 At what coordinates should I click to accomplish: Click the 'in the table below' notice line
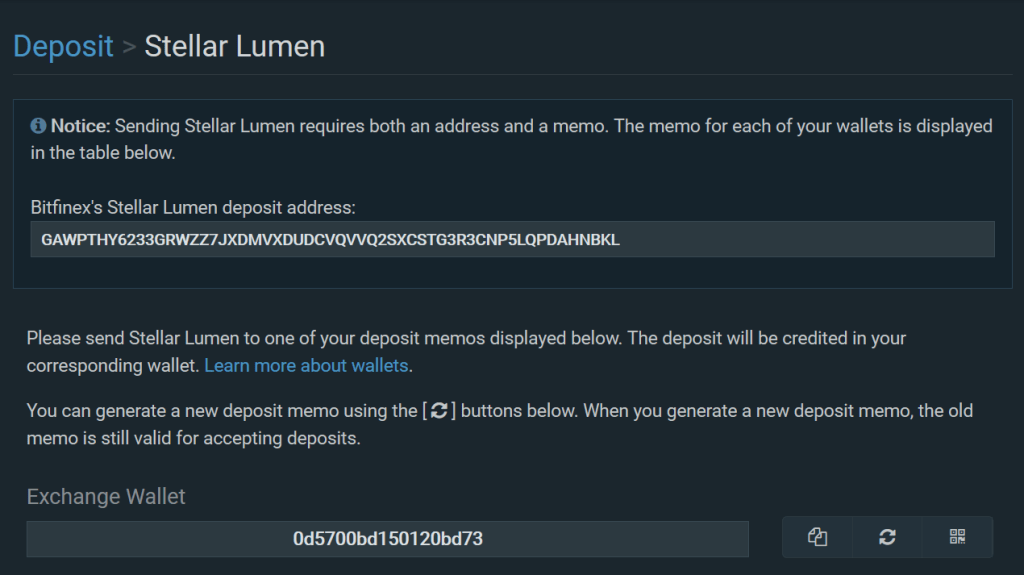(103, 153)
